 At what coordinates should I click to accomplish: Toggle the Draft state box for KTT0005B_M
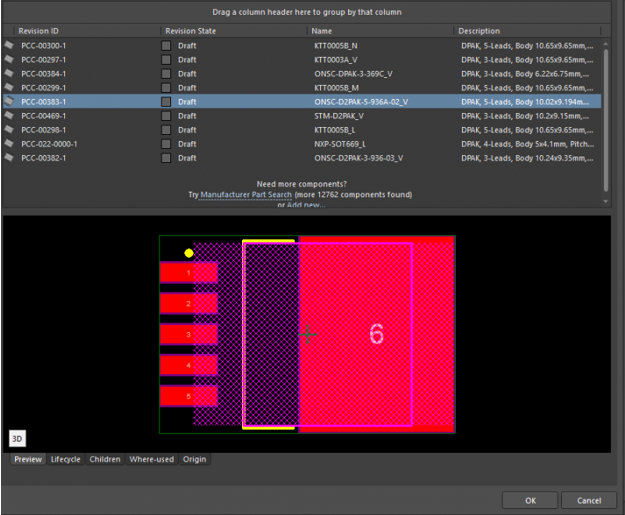166,88
